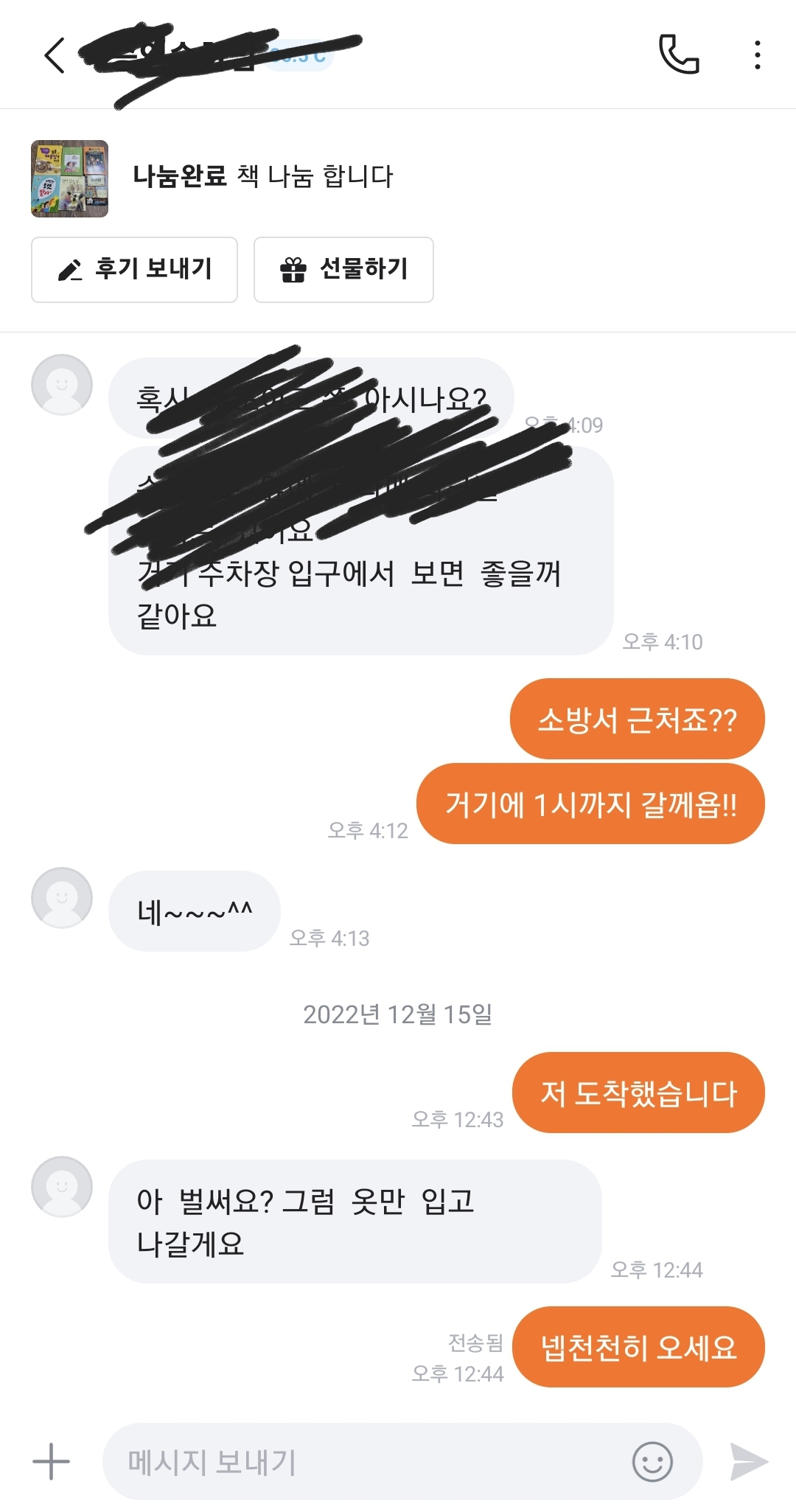796x1512 pixels.
Task: Tap the send message arrow
Action: [748, 1461]
